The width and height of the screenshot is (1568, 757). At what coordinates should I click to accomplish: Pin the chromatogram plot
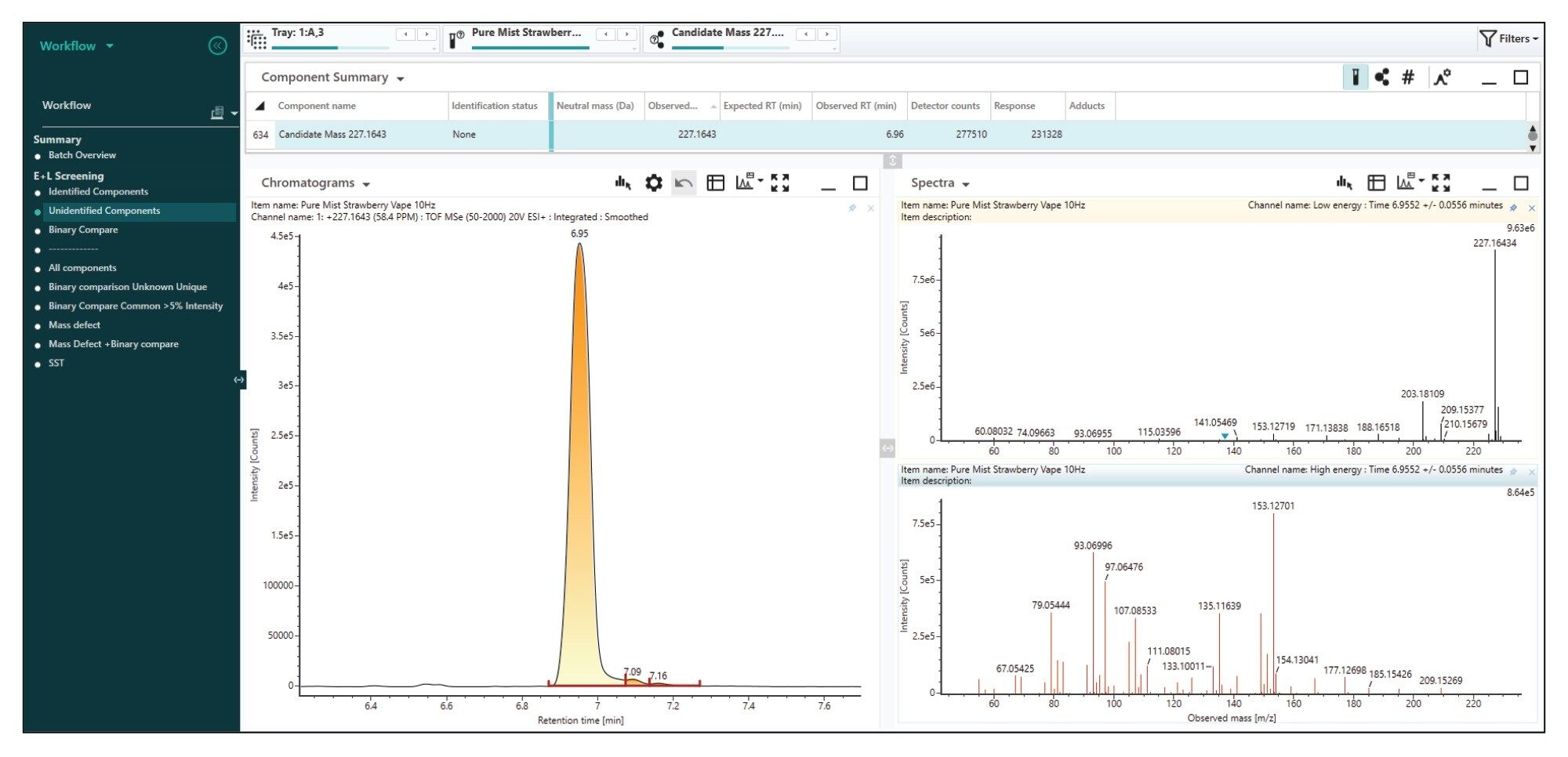[x=852, y=208]
